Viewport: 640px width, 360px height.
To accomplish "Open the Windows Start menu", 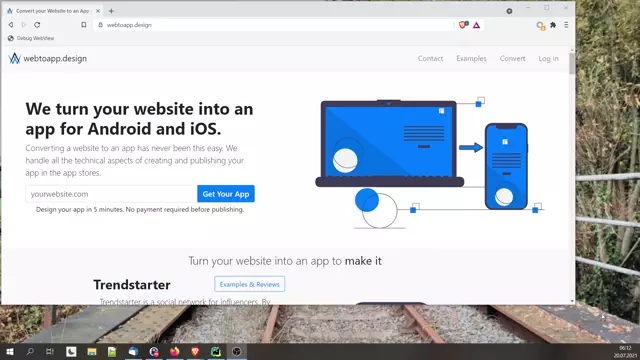I will [10, 351].
